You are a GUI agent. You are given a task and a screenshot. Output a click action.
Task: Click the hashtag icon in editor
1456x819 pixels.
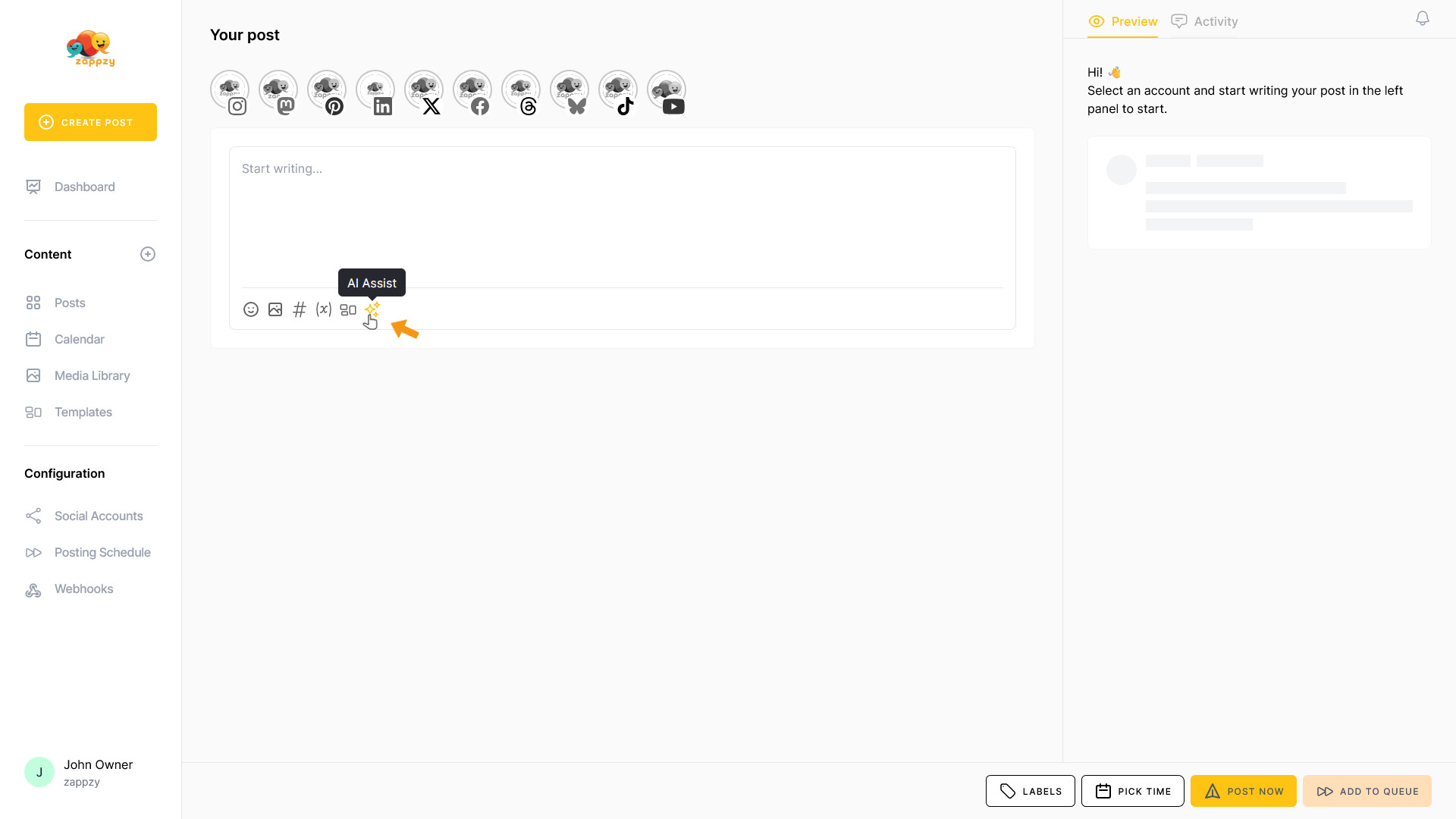tap(300, 309)
